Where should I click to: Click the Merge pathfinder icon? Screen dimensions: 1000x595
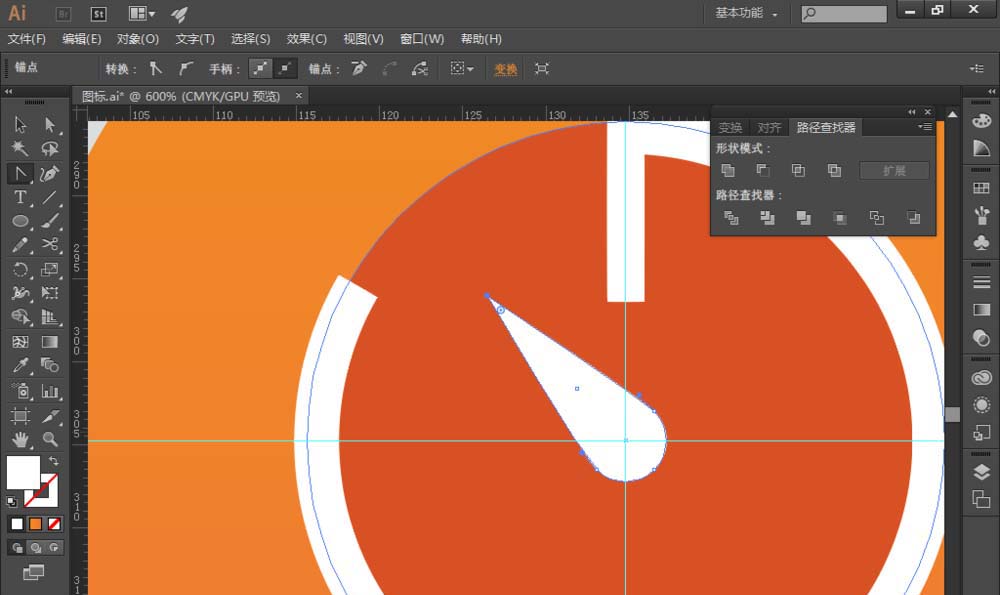coord(804,218)
